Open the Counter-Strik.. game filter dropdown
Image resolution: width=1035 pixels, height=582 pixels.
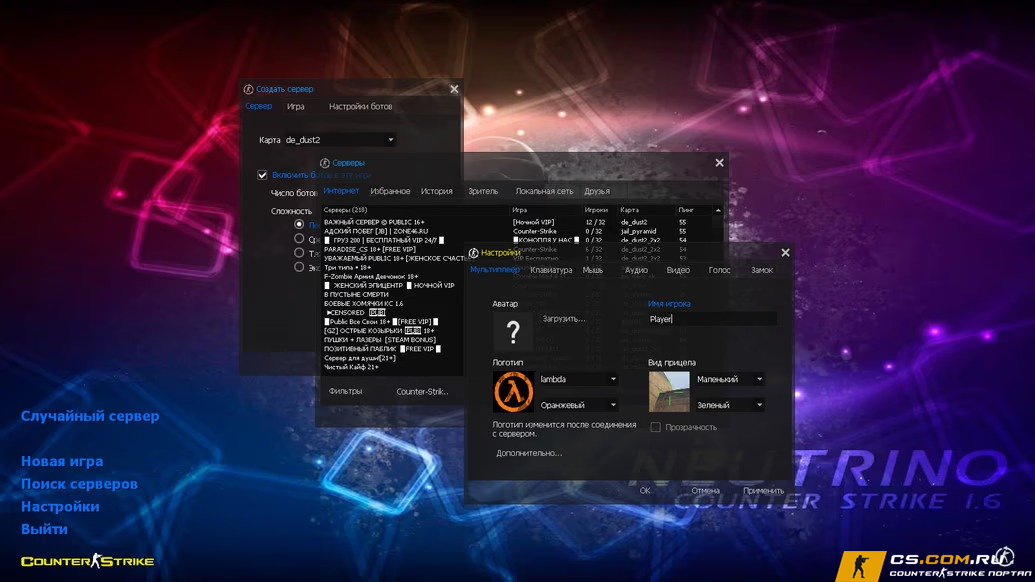422,391
